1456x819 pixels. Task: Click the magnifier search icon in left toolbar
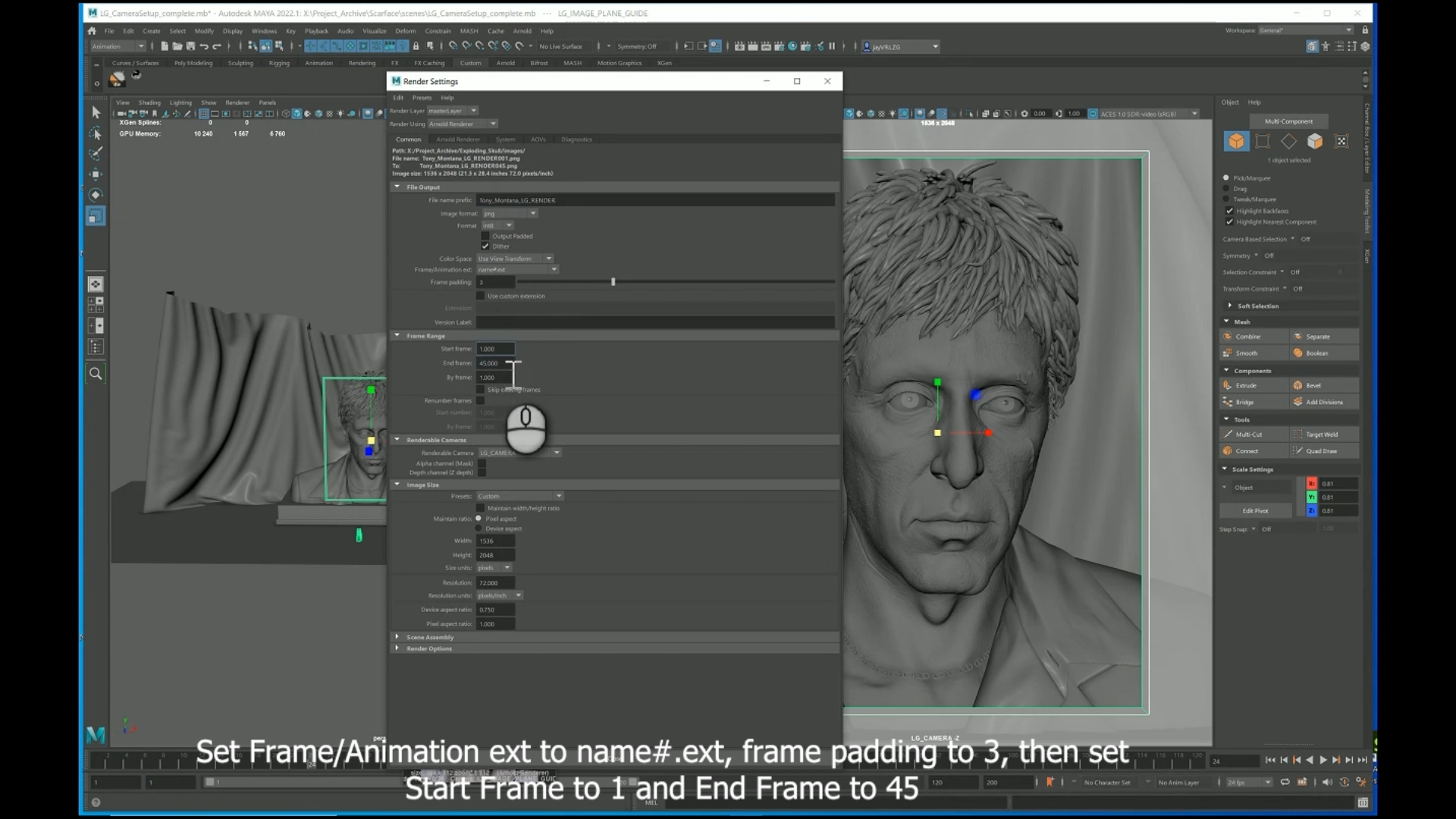tap(96, 373)
